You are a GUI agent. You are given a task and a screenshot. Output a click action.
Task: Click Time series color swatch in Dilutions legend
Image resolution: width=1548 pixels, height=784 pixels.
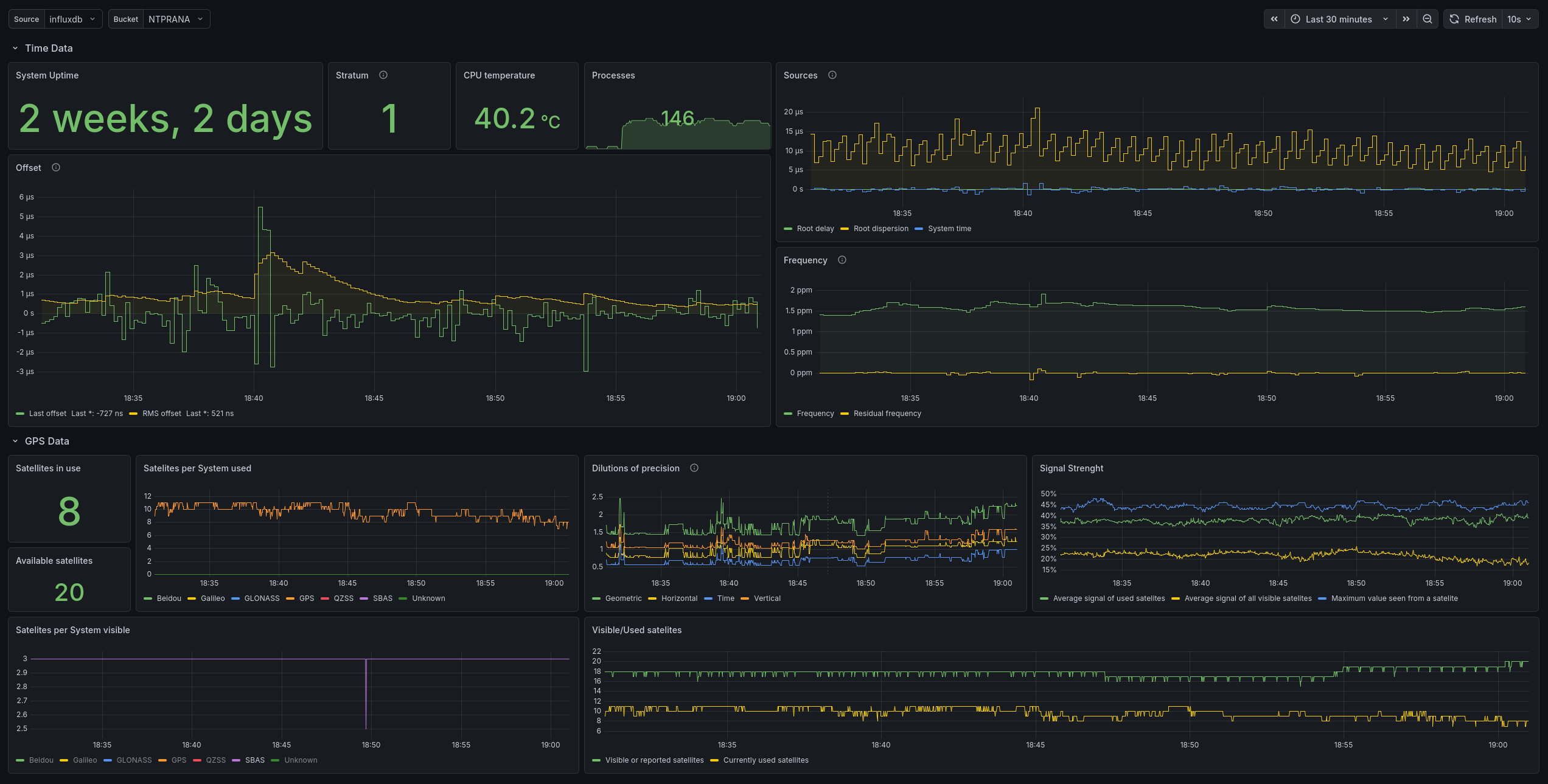(x=708, y=598)
